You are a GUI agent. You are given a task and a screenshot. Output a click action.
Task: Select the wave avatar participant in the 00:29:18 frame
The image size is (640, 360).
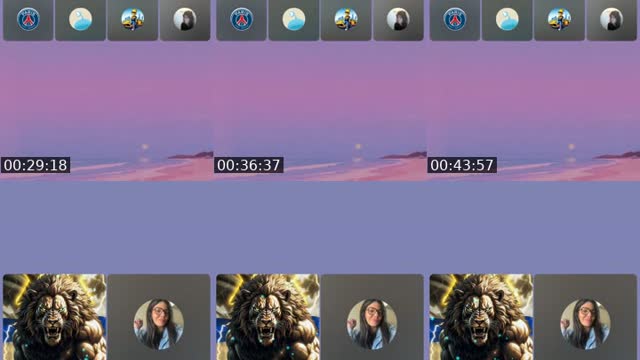80,19
